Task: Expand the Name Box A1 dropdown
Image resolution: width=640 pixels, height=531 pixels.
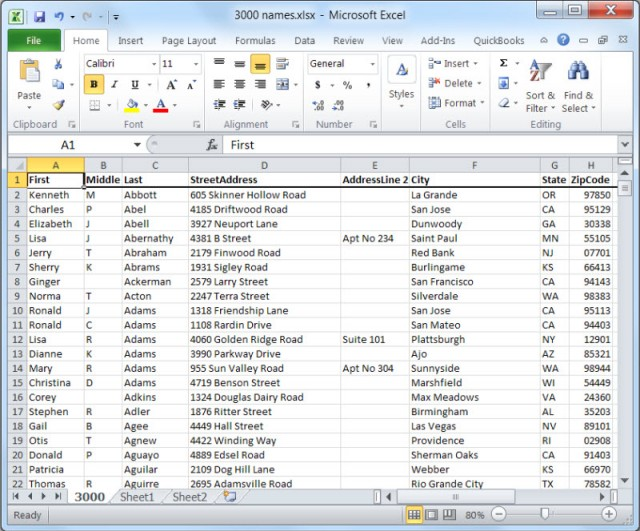Action: point(137,145)
